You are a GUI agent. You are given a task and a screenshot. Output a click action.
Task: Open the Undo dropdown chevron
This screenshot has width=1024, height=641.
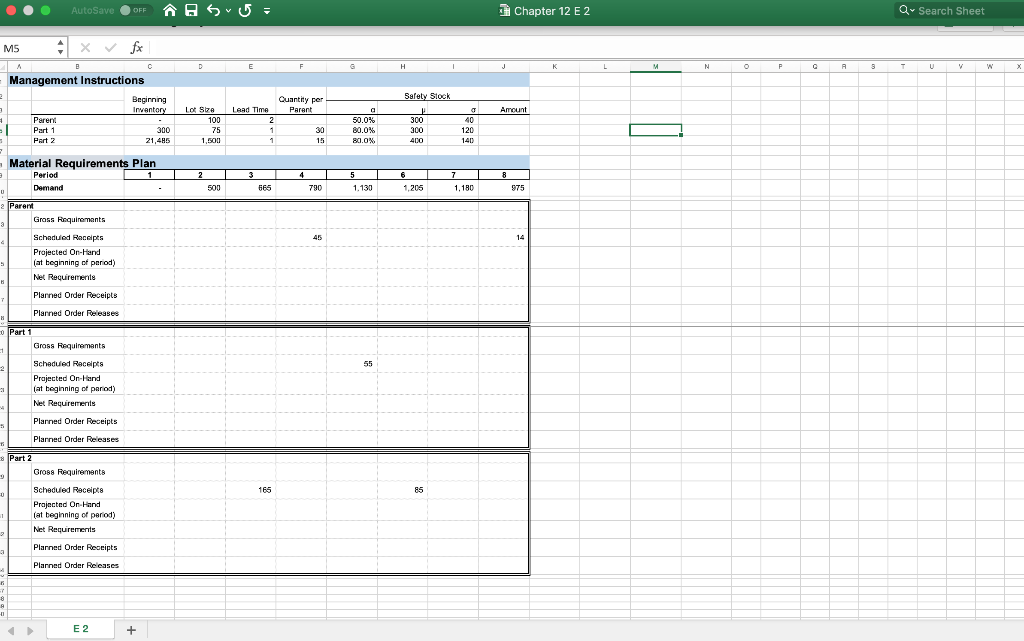(228, 10)
